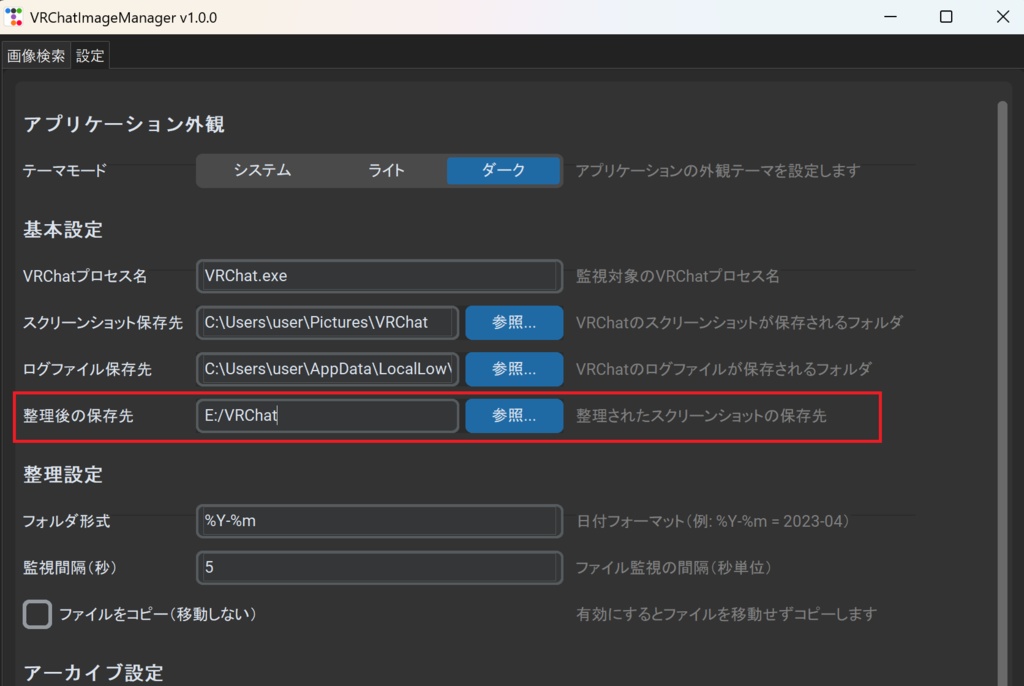Switch to the 画像検索 tab
The height and width of the screenshot is (686, 1024).
coord(36,55)
